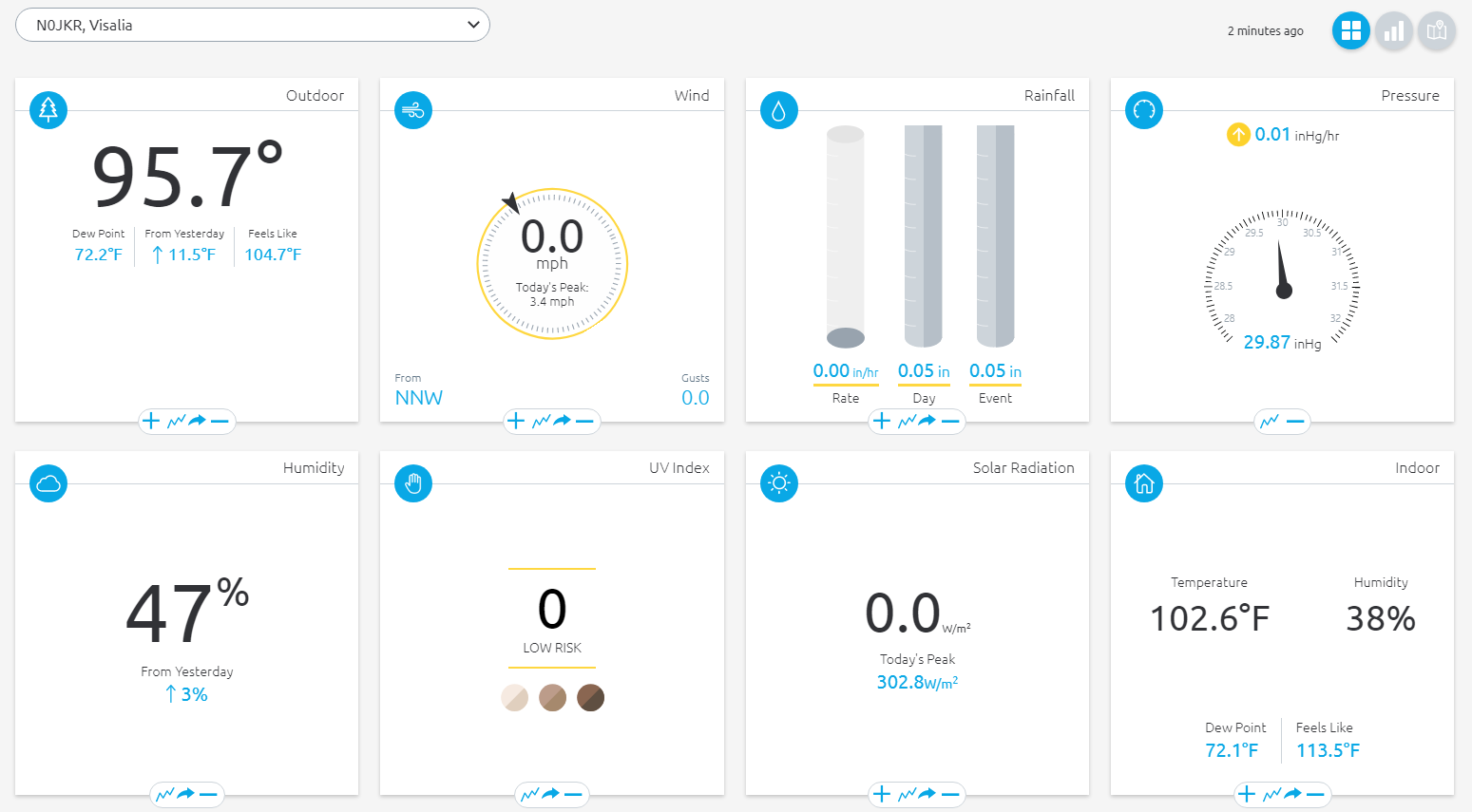
Task: Open the Indoor tile graph
Action: coord(1271,794)
